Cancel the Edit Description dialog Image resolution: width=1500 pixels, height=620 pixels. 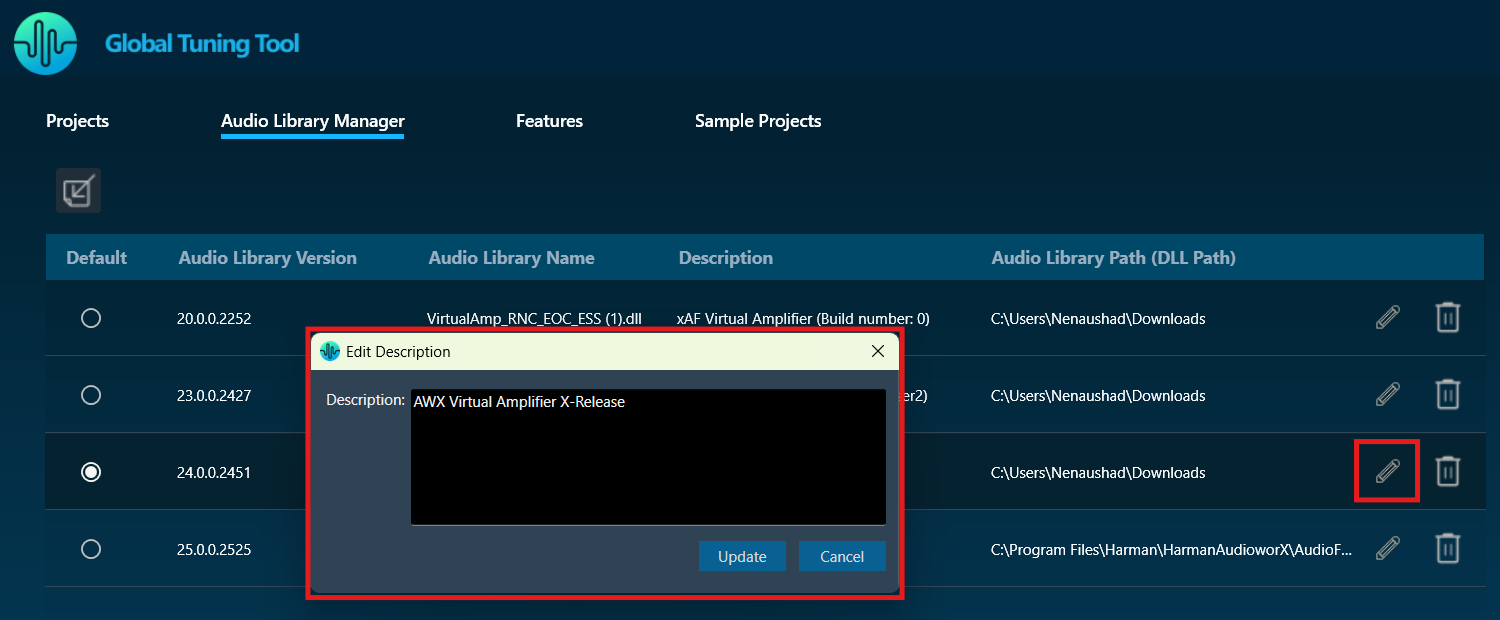842,556
